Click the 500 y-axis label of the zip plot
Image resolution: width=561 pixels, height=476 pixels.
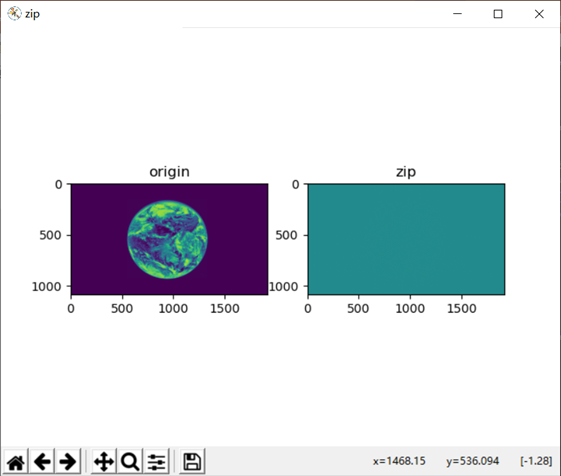[287, 235]
